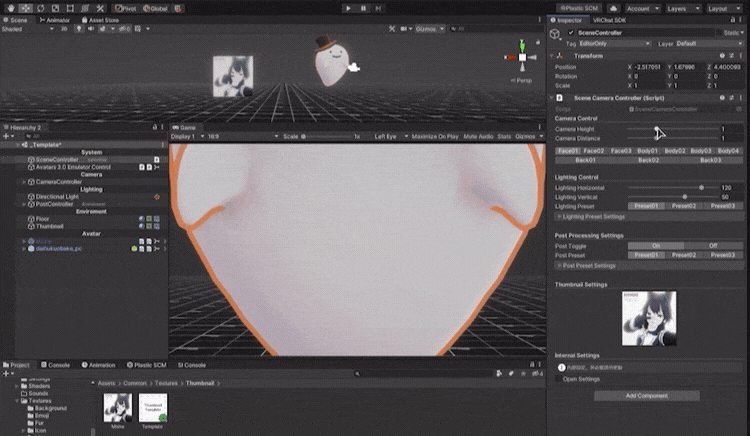This screenshot has width=750, height=436.
Task: Adjust the Camera Height slider
Action: [x=673, y=129]
